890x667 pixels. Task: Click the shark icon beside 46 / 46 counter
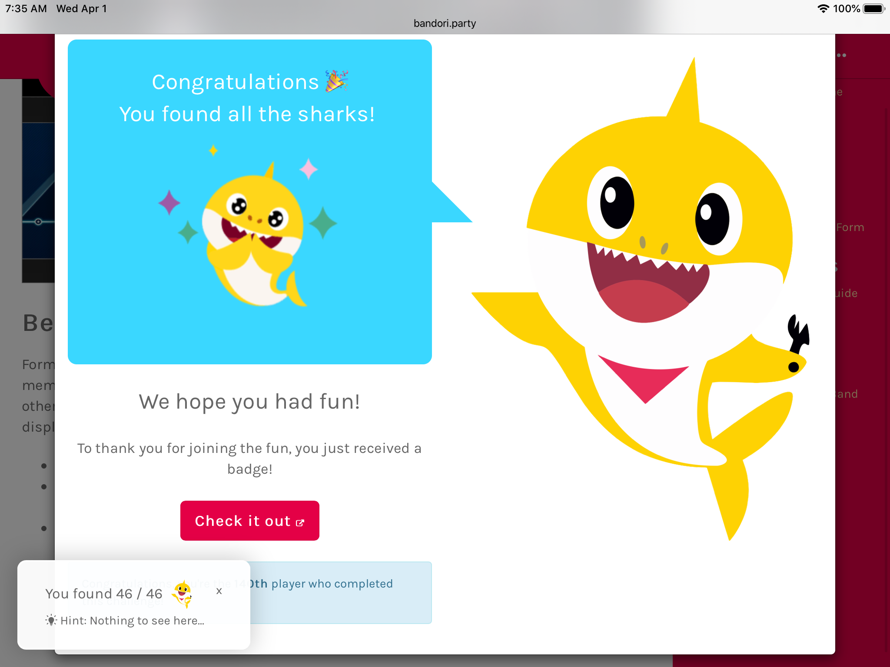(181, 592)
